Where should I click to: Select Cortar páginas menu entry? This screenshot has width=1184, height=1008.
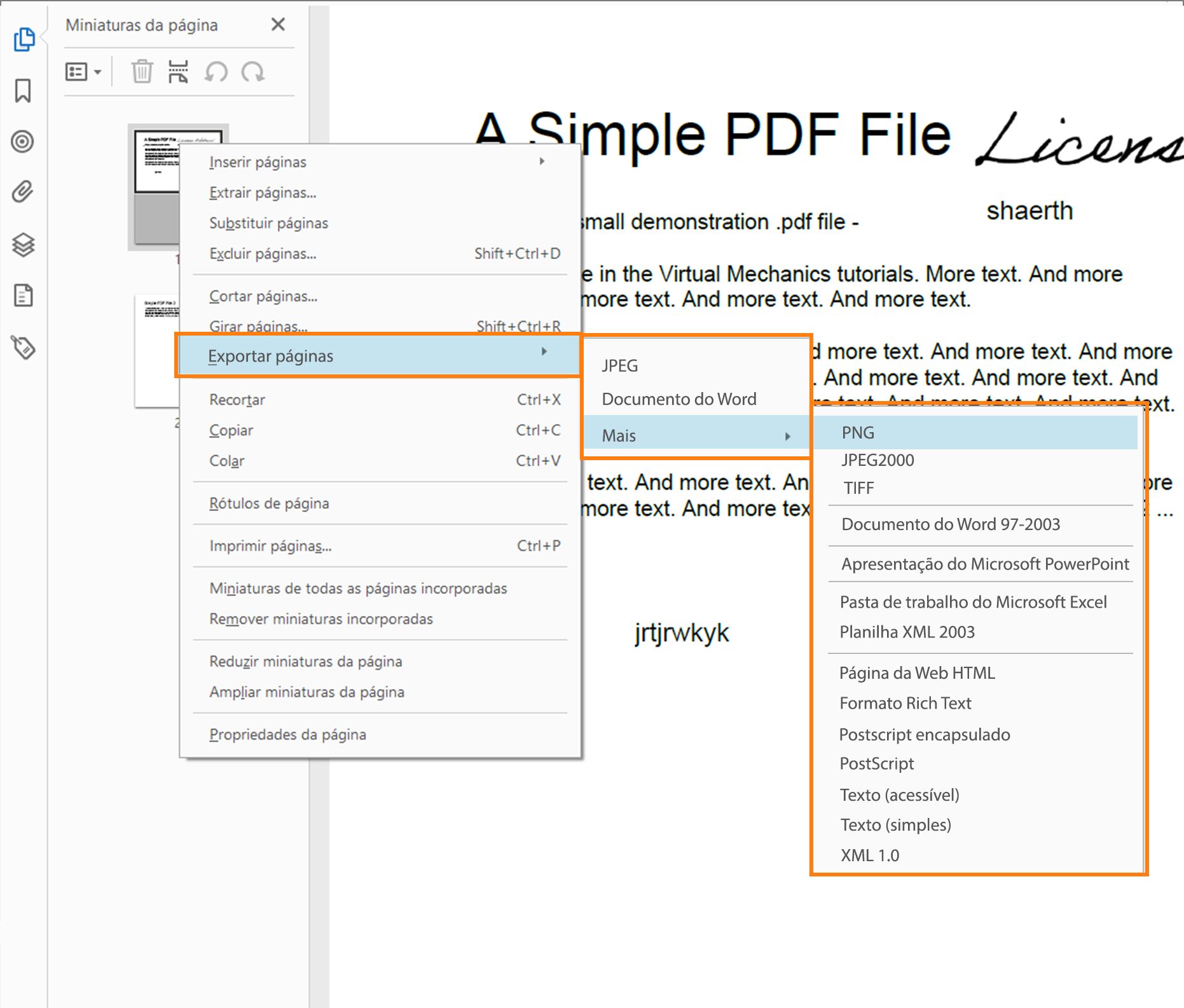pos(380,296)
